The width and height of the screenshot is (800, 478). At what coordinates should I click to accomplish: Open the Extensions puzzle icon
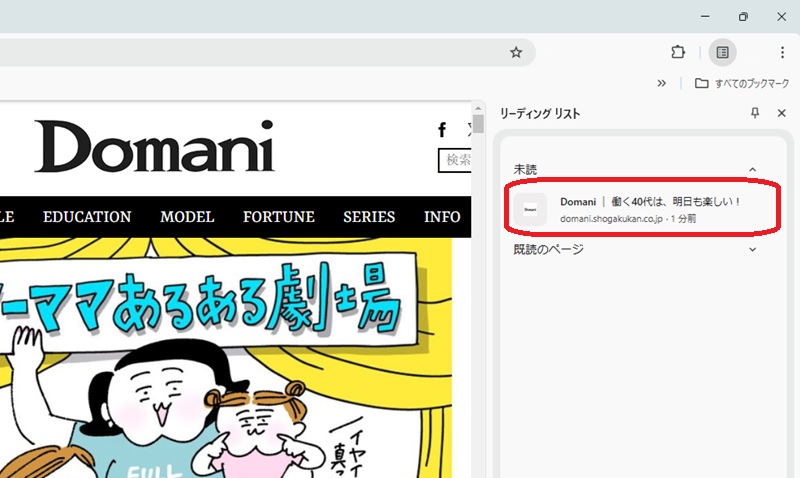pyautogui.click(x=678, y=52)
